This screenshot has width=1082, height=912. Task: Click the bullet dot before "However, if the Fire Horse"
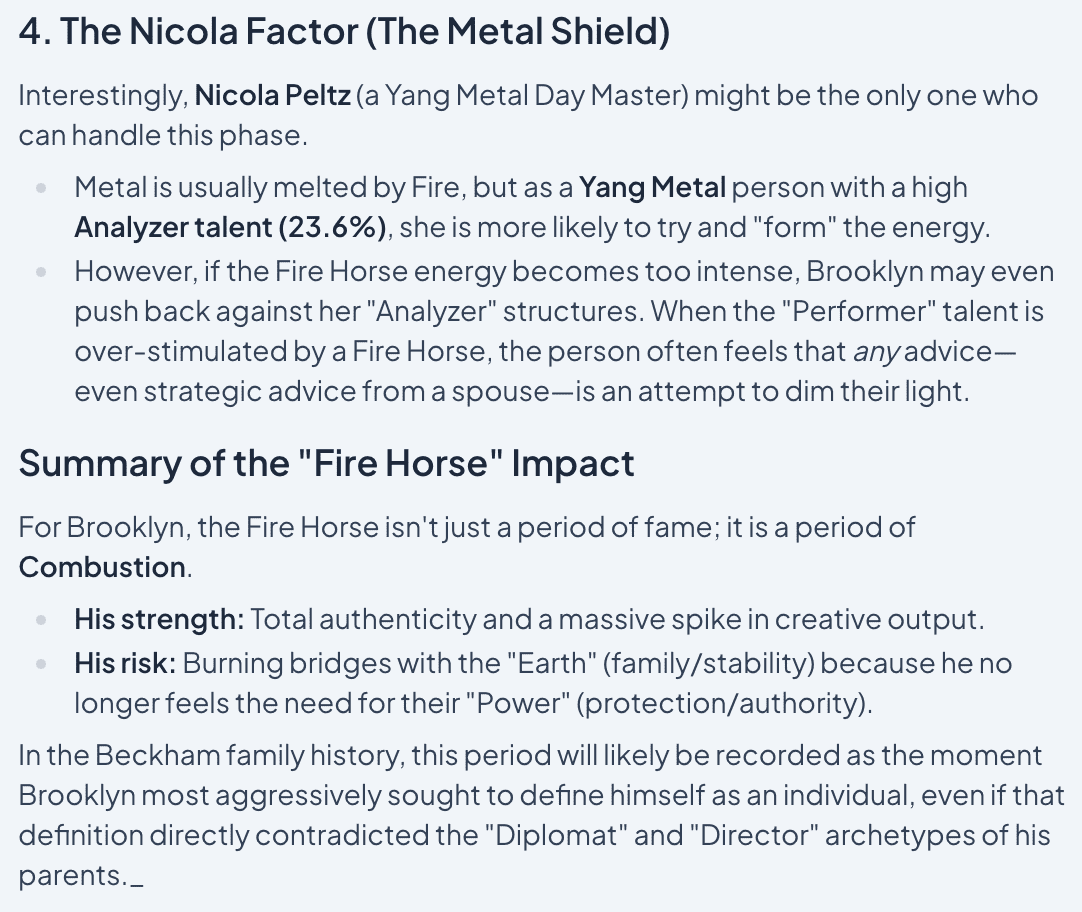pyautogui.click(x=41, y=272)
